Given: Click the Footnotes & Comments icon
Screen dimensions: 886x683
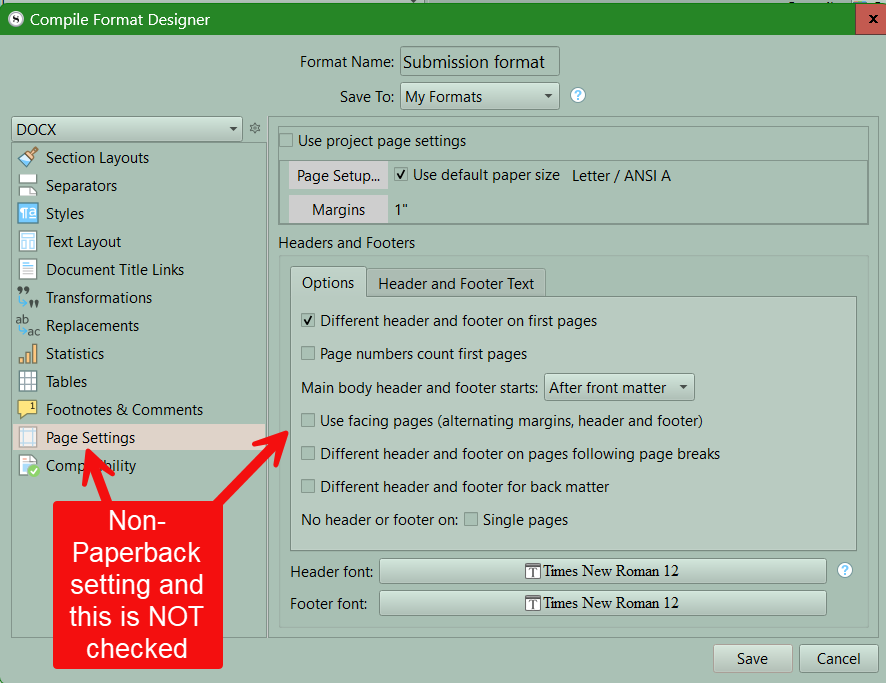Looking at the screenshot, I should coord(28,410).
